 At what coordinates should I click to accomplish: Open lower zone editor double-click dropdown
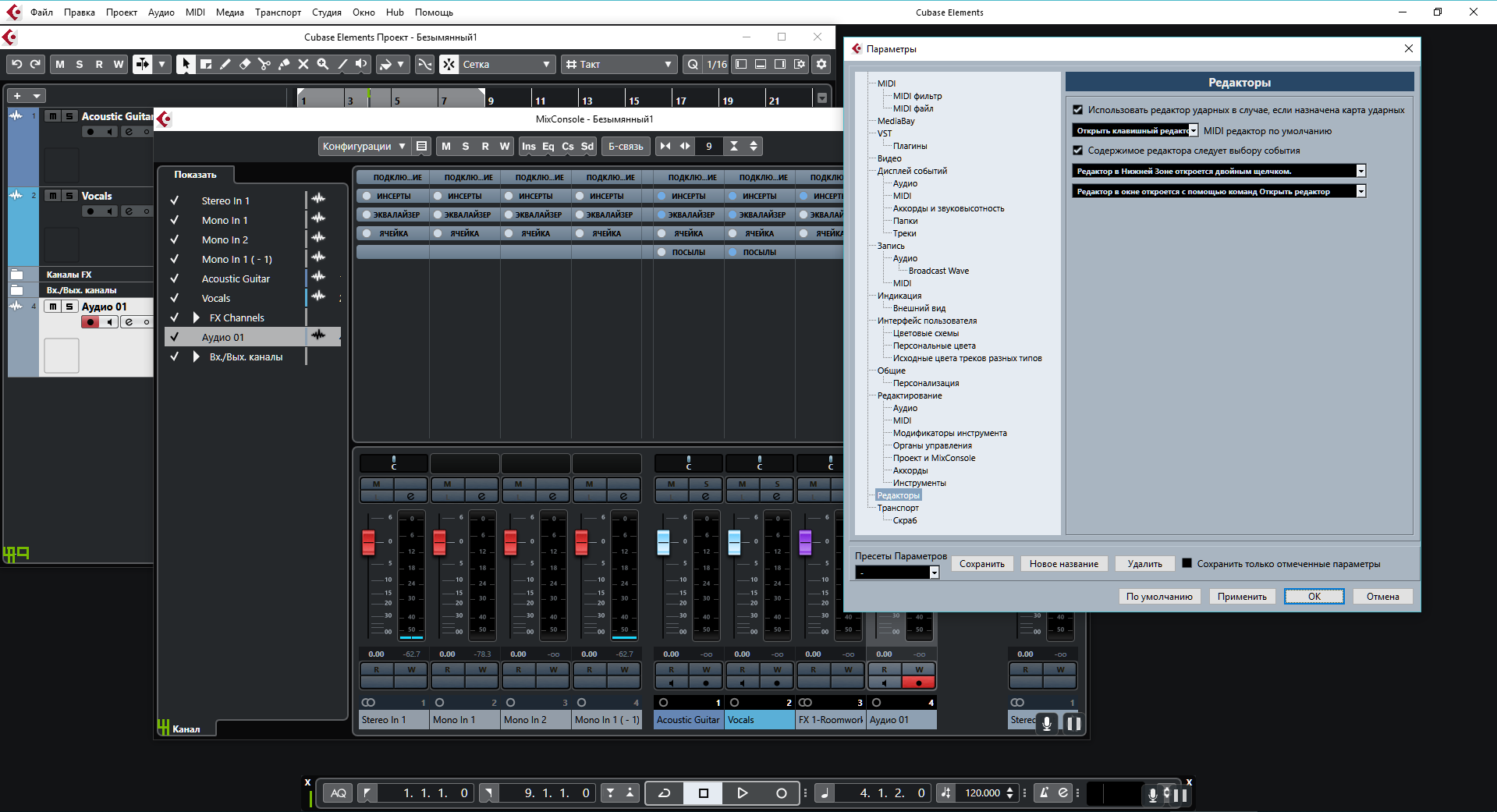pos(1219,171)
